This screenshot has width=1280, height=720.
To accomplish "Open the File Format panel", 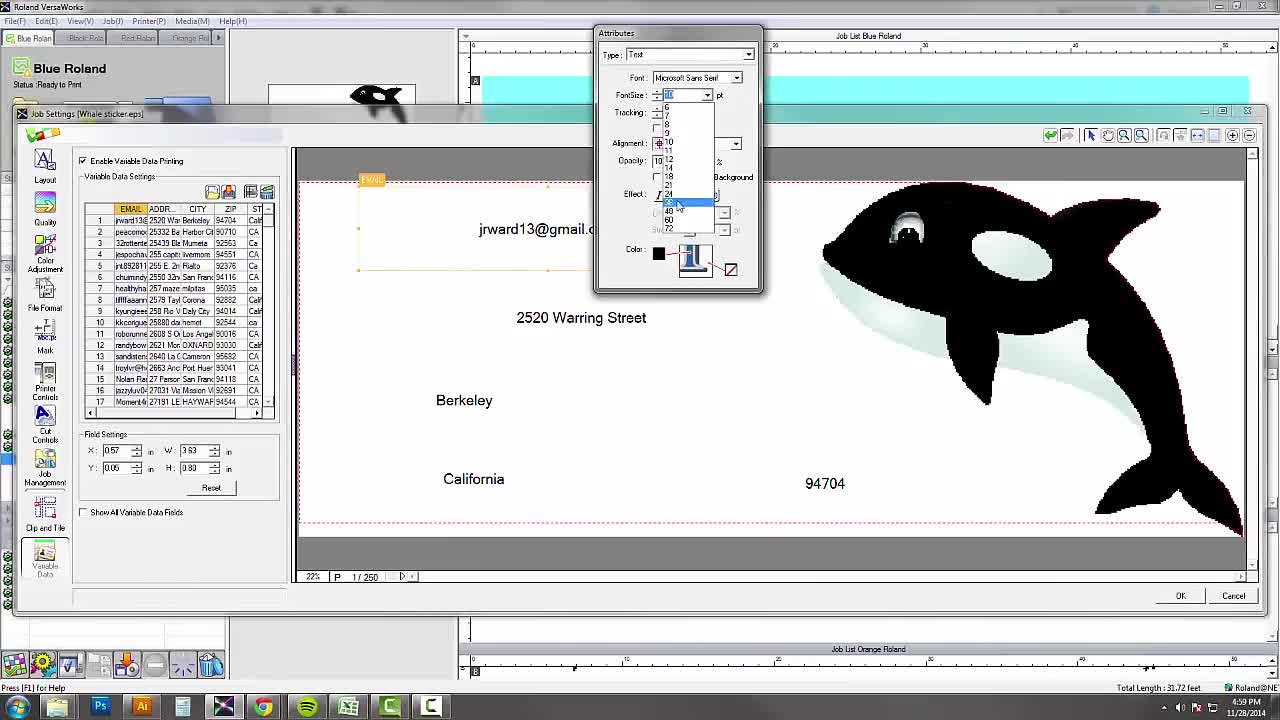I will (x=45, y=296).
